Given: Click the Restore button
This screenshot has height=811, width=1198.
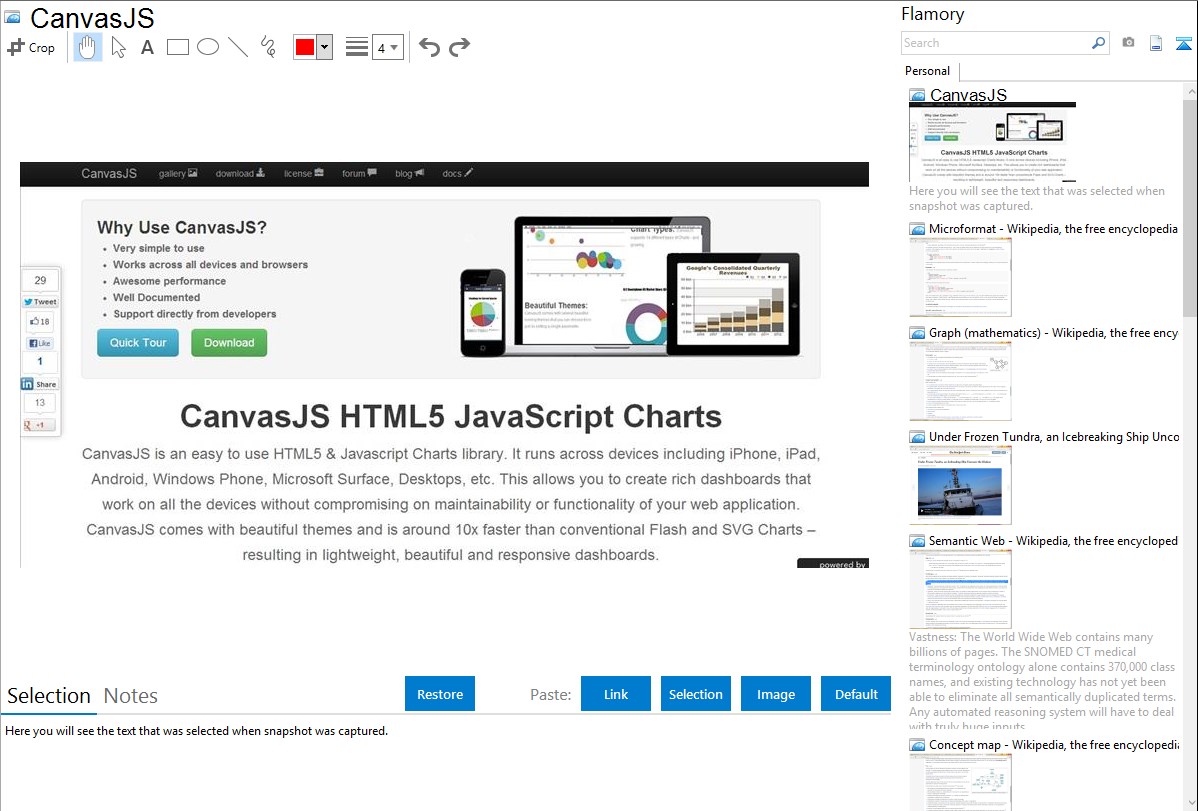Looking at the screenshot, I should point(440,694).
